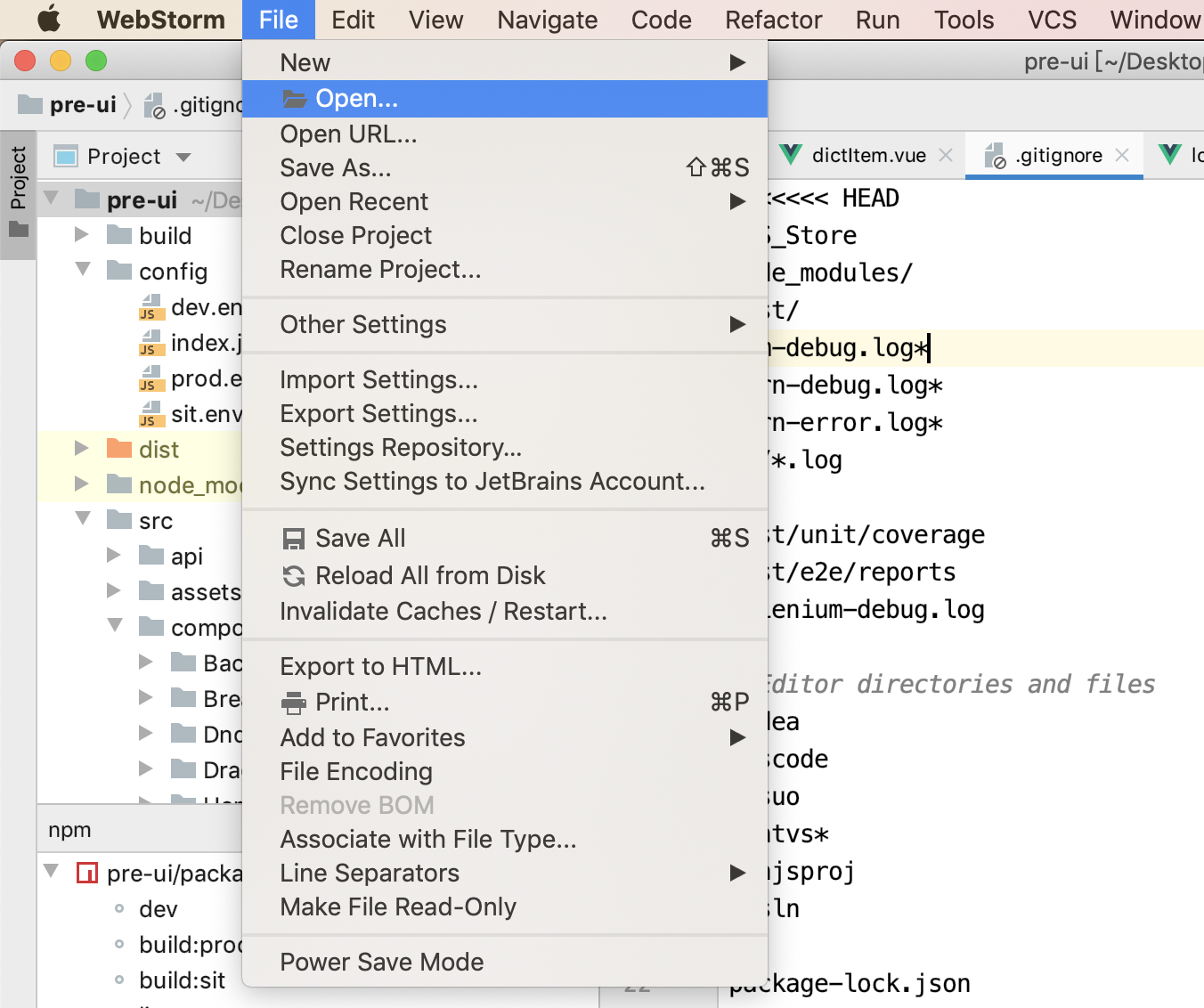
Task: Select Export Settings...
Action: 504,413
